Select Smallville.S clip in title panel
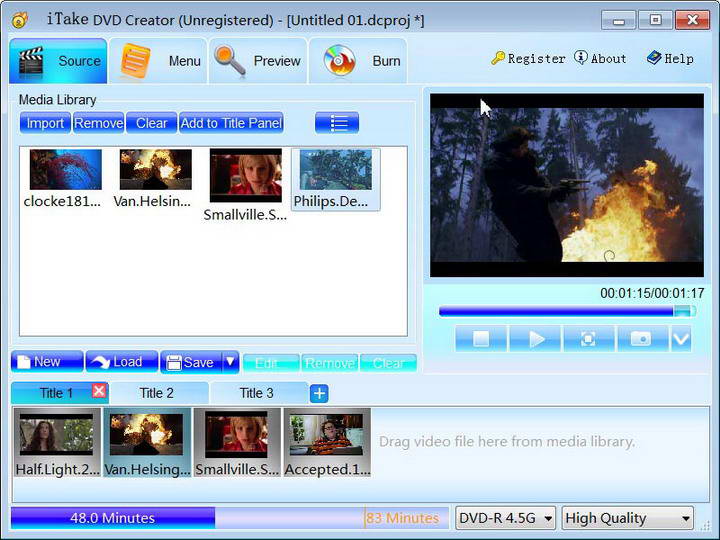Viewport: 720px width, 540px height. 237,443
